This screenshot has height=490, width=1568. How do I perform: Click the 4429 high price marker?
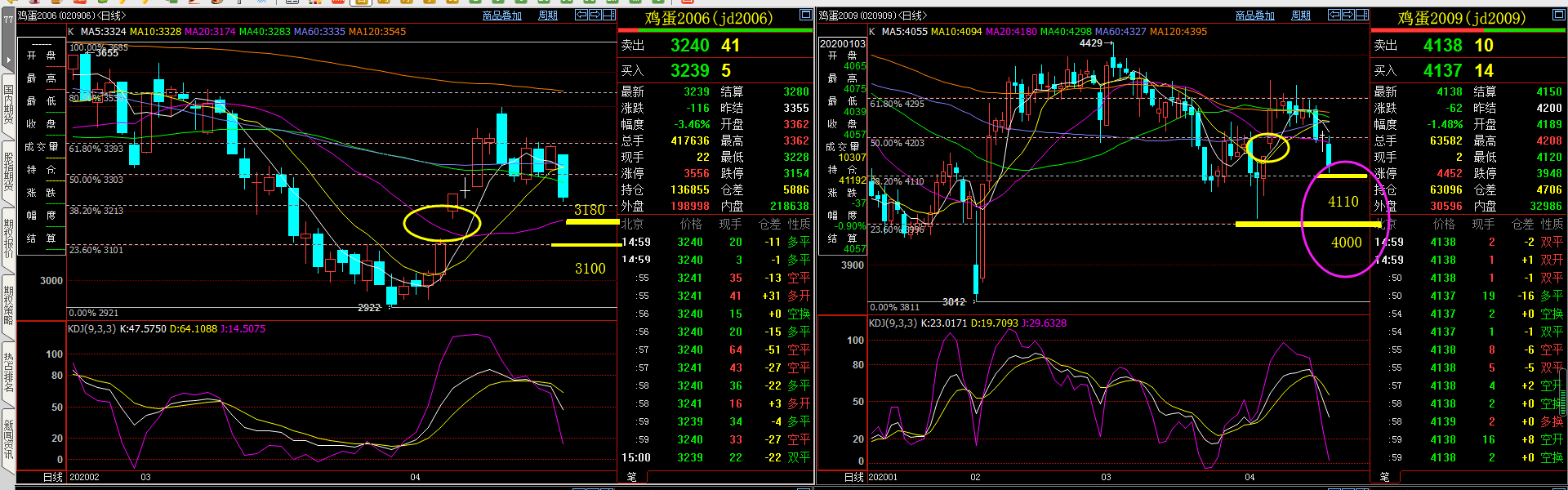point(1091,43)
